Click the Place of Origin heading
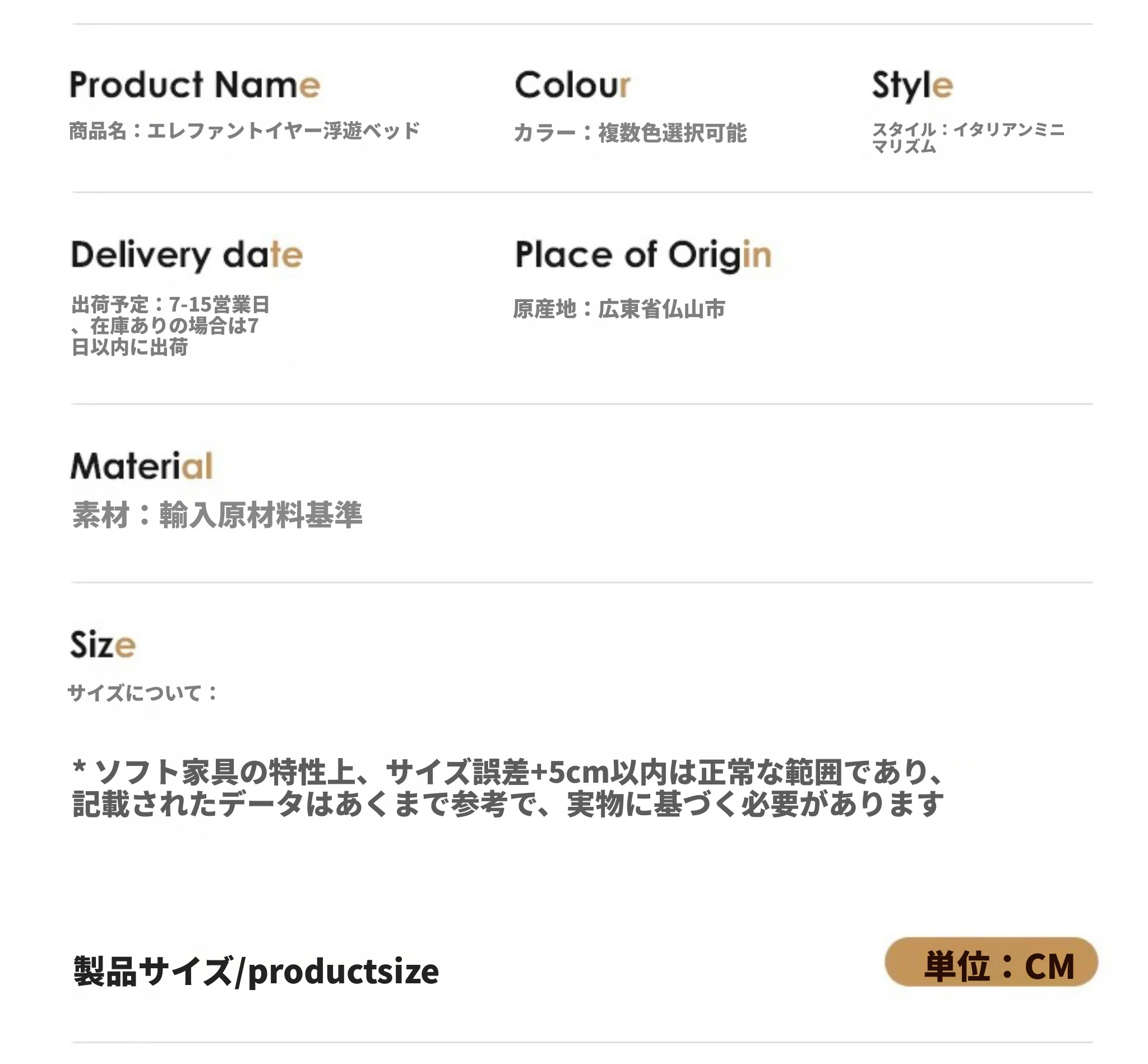1148x1064 pixels. (643, 254)
